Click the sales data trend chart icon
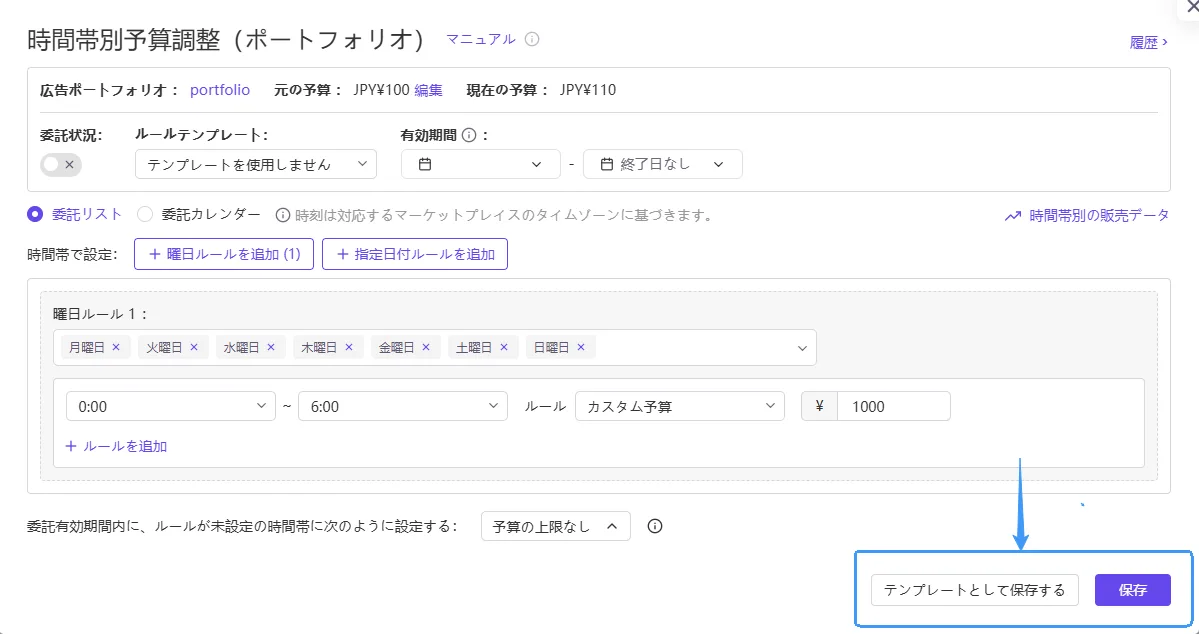This screenshot has width=1199, height=634. tap(1013, 216)
